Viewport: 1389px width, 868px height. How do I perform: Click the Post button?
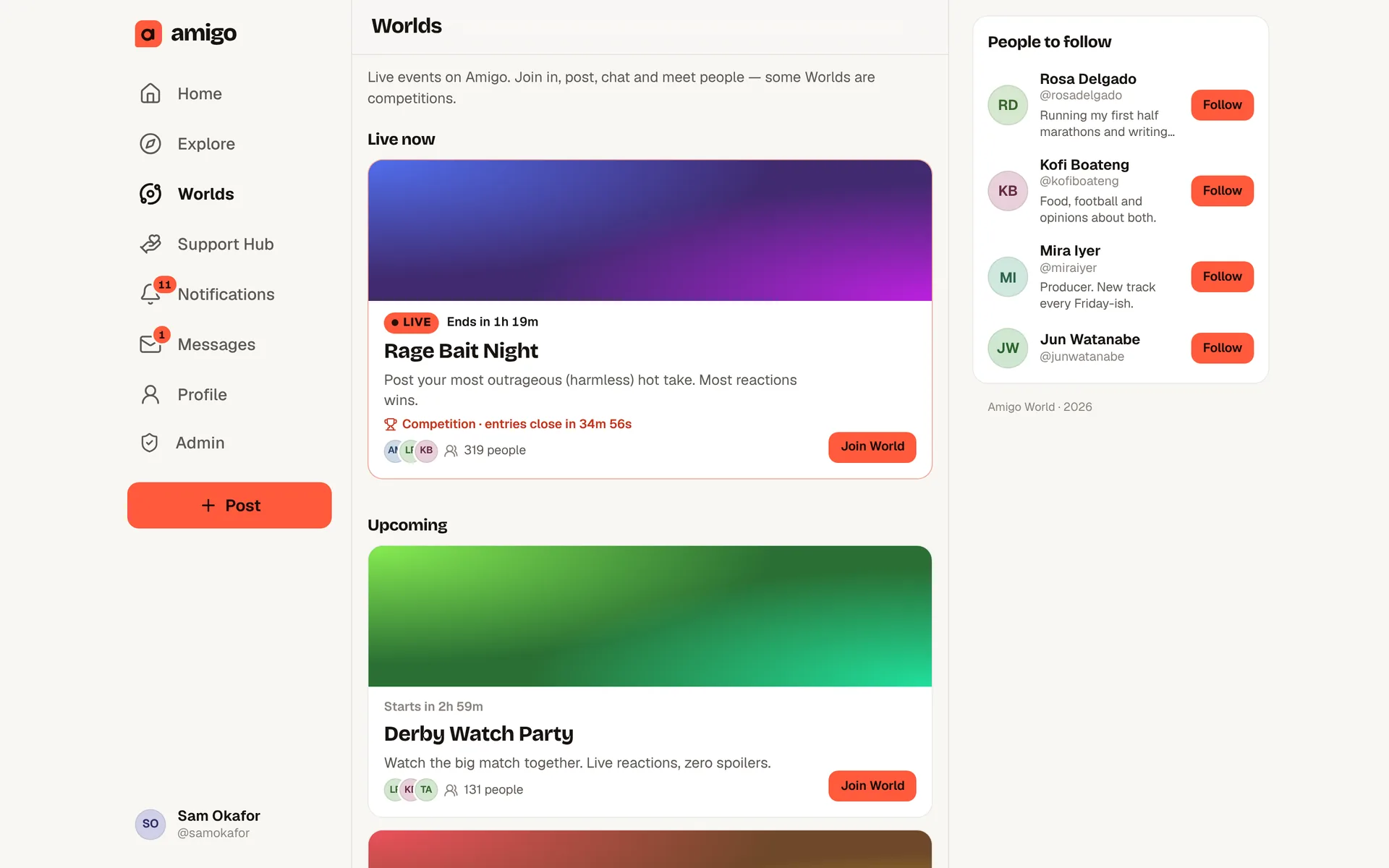(x=229, y=505)
